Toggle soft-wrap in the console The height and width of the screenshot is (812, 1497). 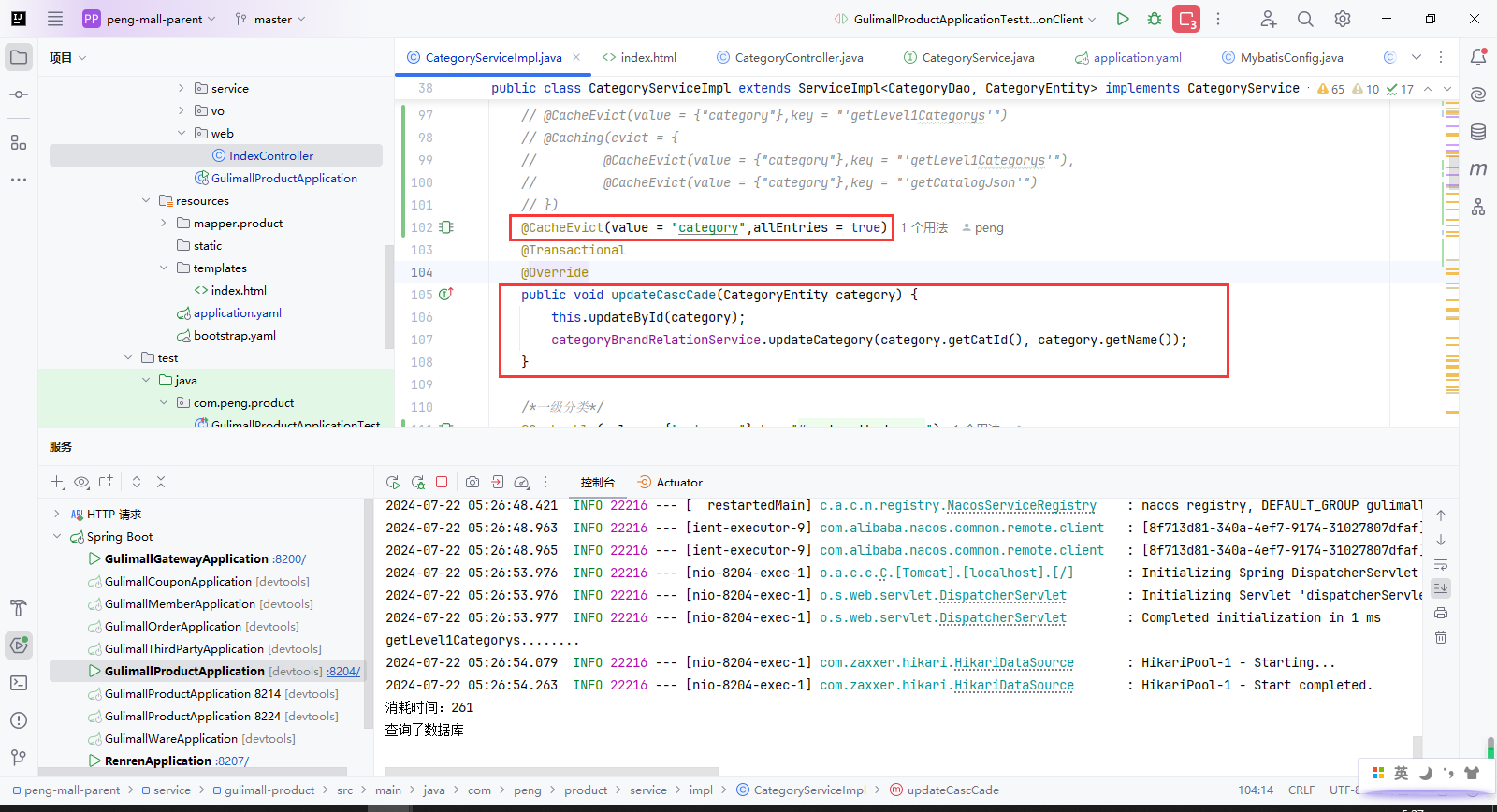pyautogui.click(x=1441, y=564)
